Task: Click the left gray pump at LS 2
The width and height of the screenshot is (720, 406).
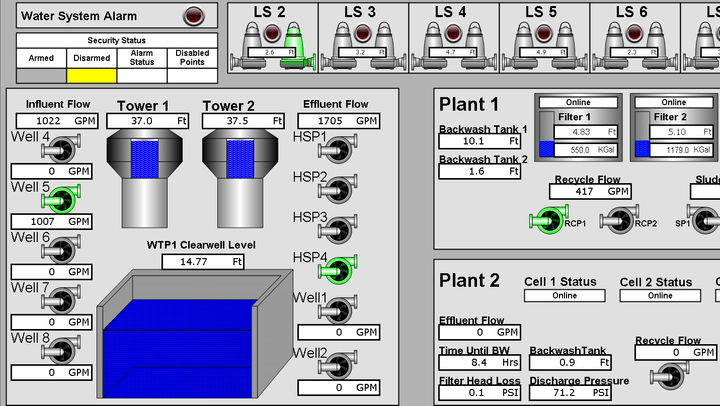Action: [x=249, y=47]
